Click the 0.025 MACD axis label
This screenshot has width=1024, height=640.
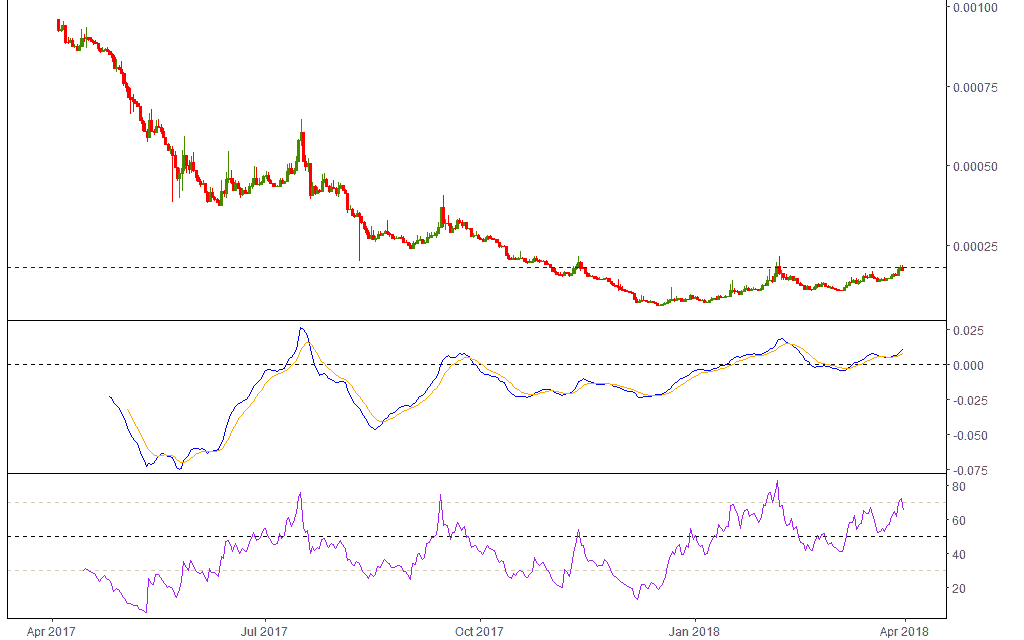point(968,330)
